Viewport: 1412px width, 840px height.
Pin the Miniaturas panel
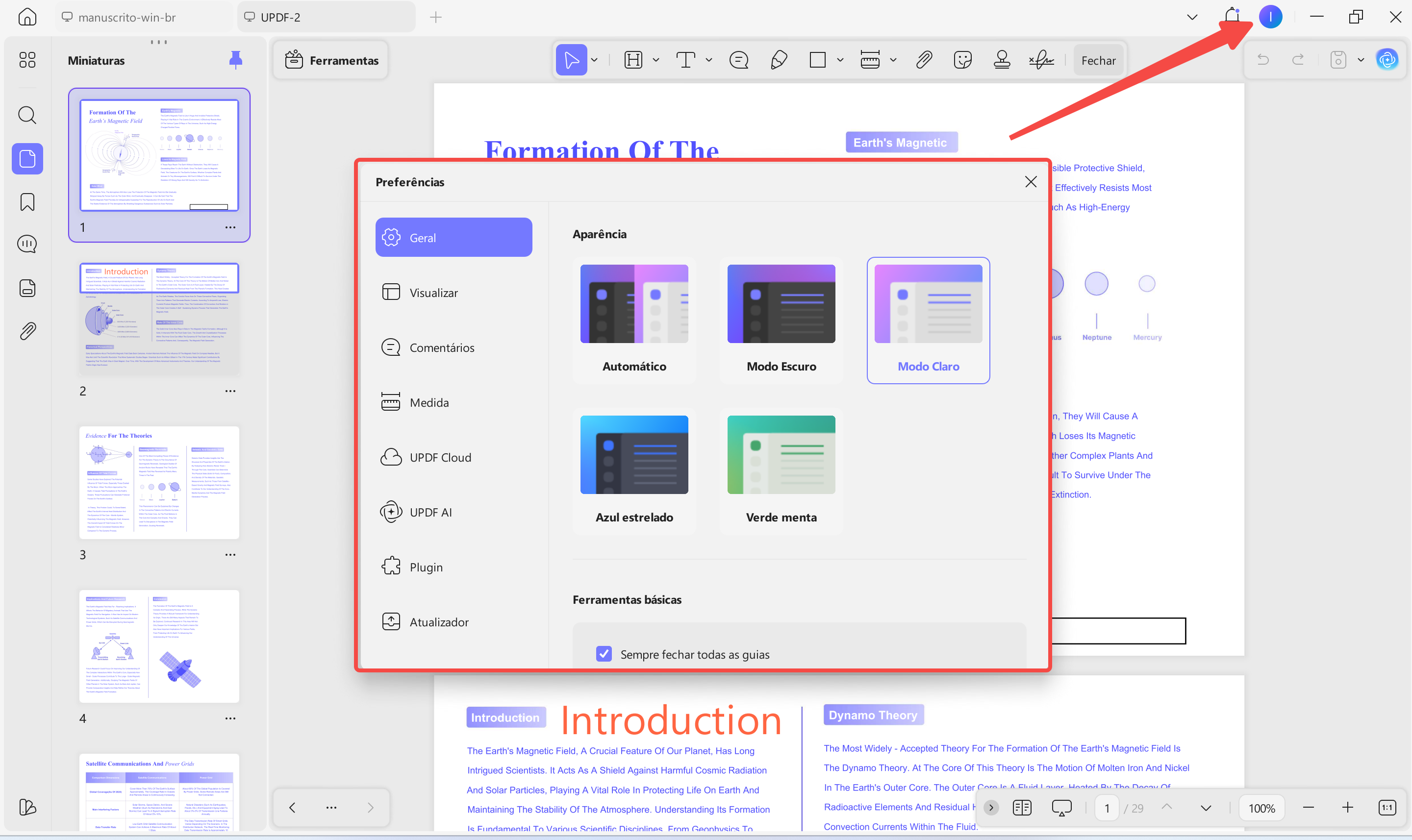235,60
